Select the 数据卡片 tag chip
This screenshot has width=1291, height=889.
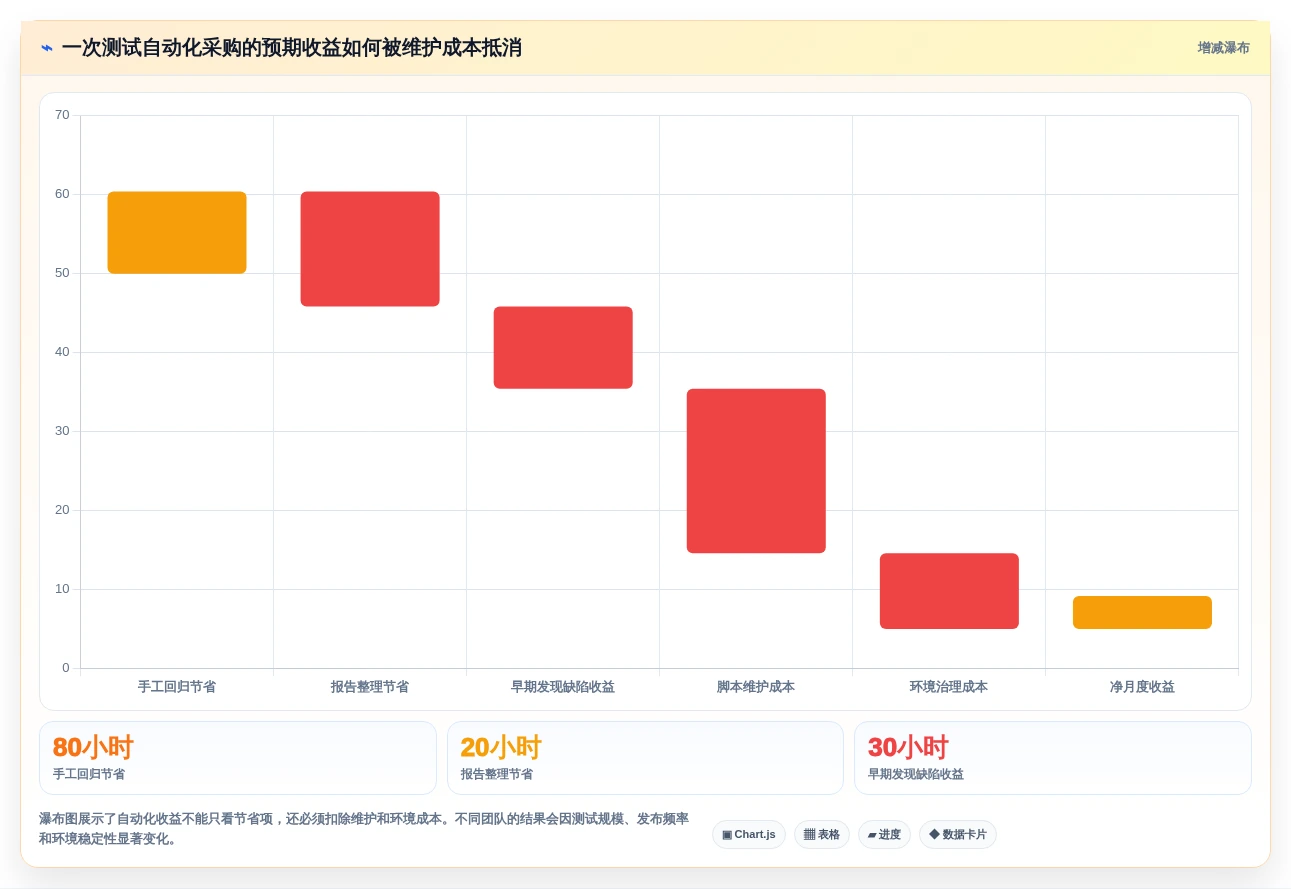pos(958,834)
